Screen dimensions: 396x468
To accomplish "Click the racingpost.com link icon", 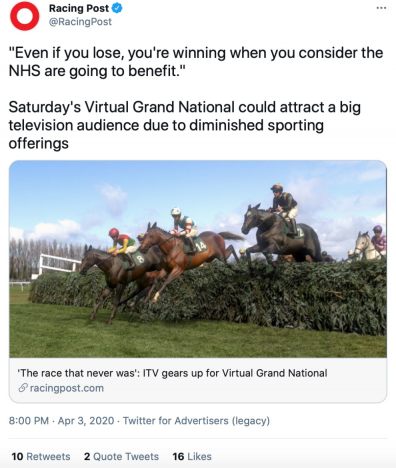I will (x=23, y=388).
